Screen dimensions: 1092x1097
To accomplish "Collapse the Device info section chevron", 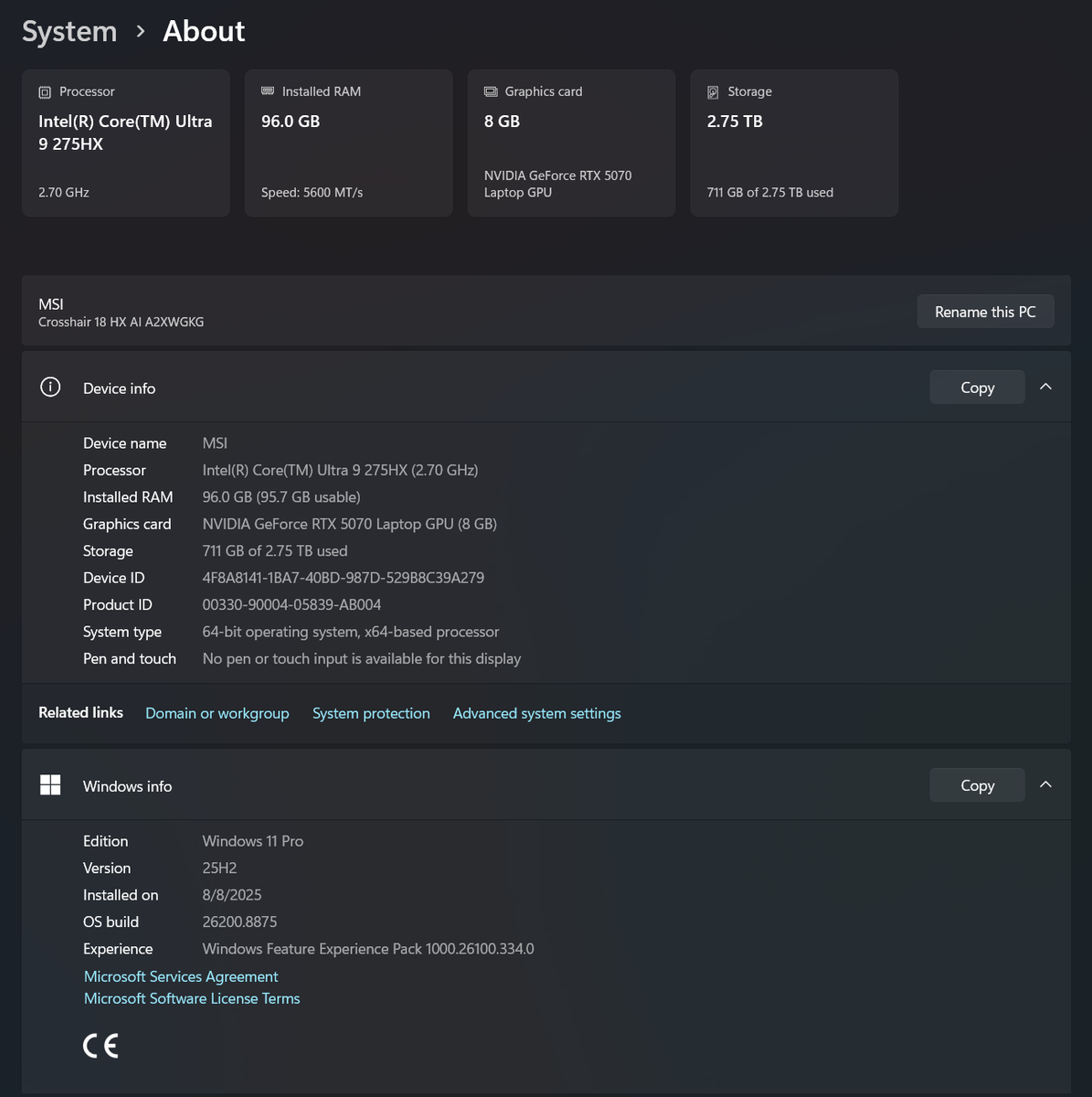I will [x=1046, y=387].
